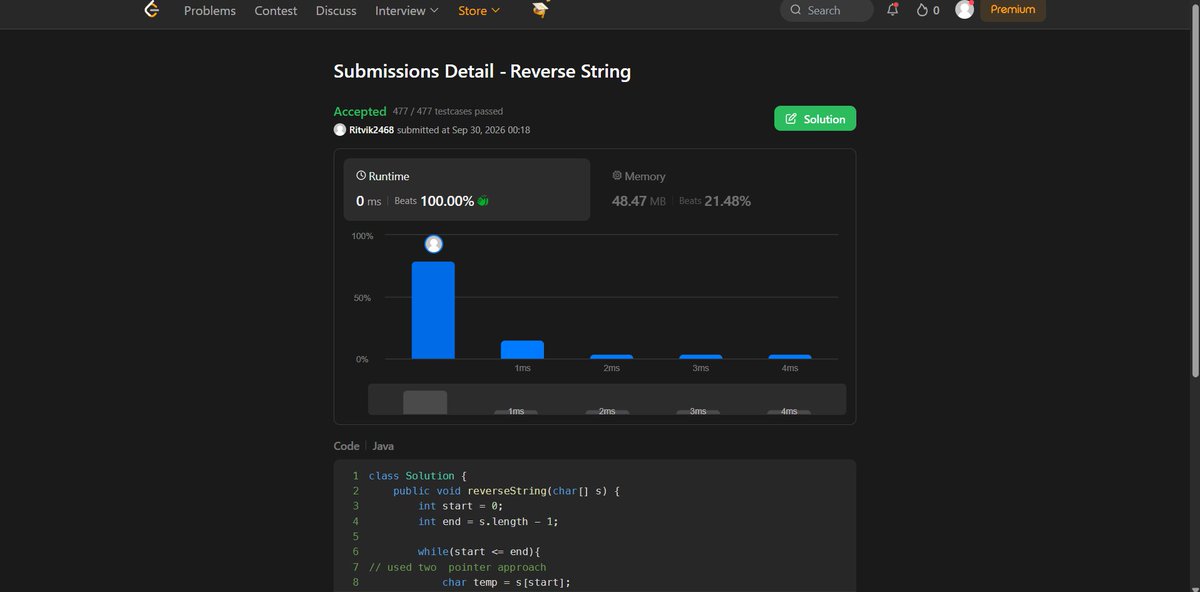Click the 'while(start <= end){' code line
Screen dimensions: 1200x592
479,552
